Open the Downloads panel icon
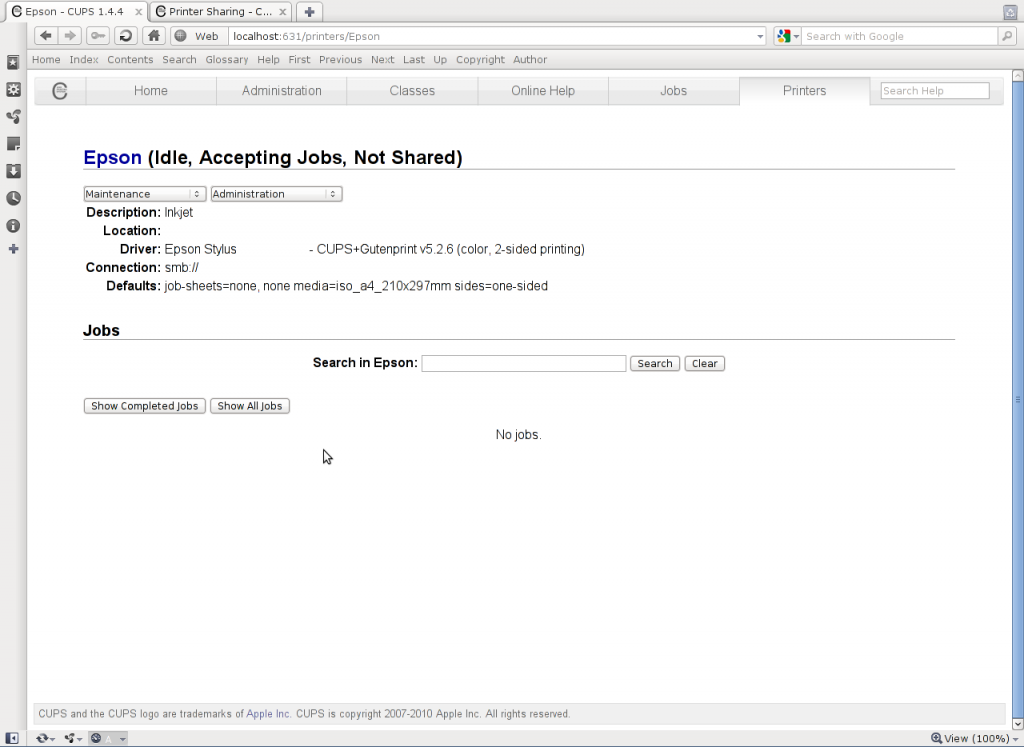Screen dimensions: 1024x747 click(13, 171)
